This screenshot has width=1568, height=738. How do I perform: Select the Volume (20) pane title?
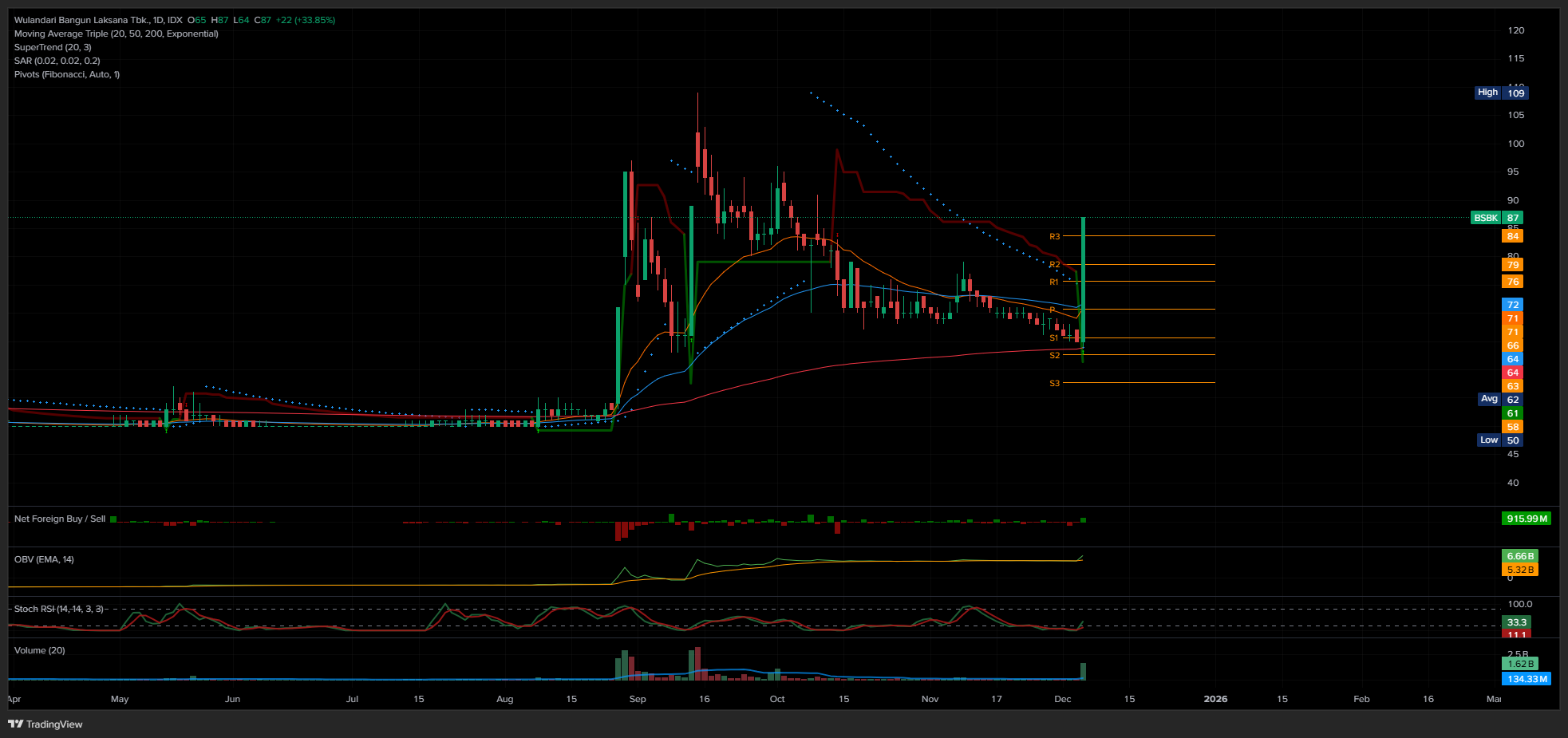coord(40,650)
